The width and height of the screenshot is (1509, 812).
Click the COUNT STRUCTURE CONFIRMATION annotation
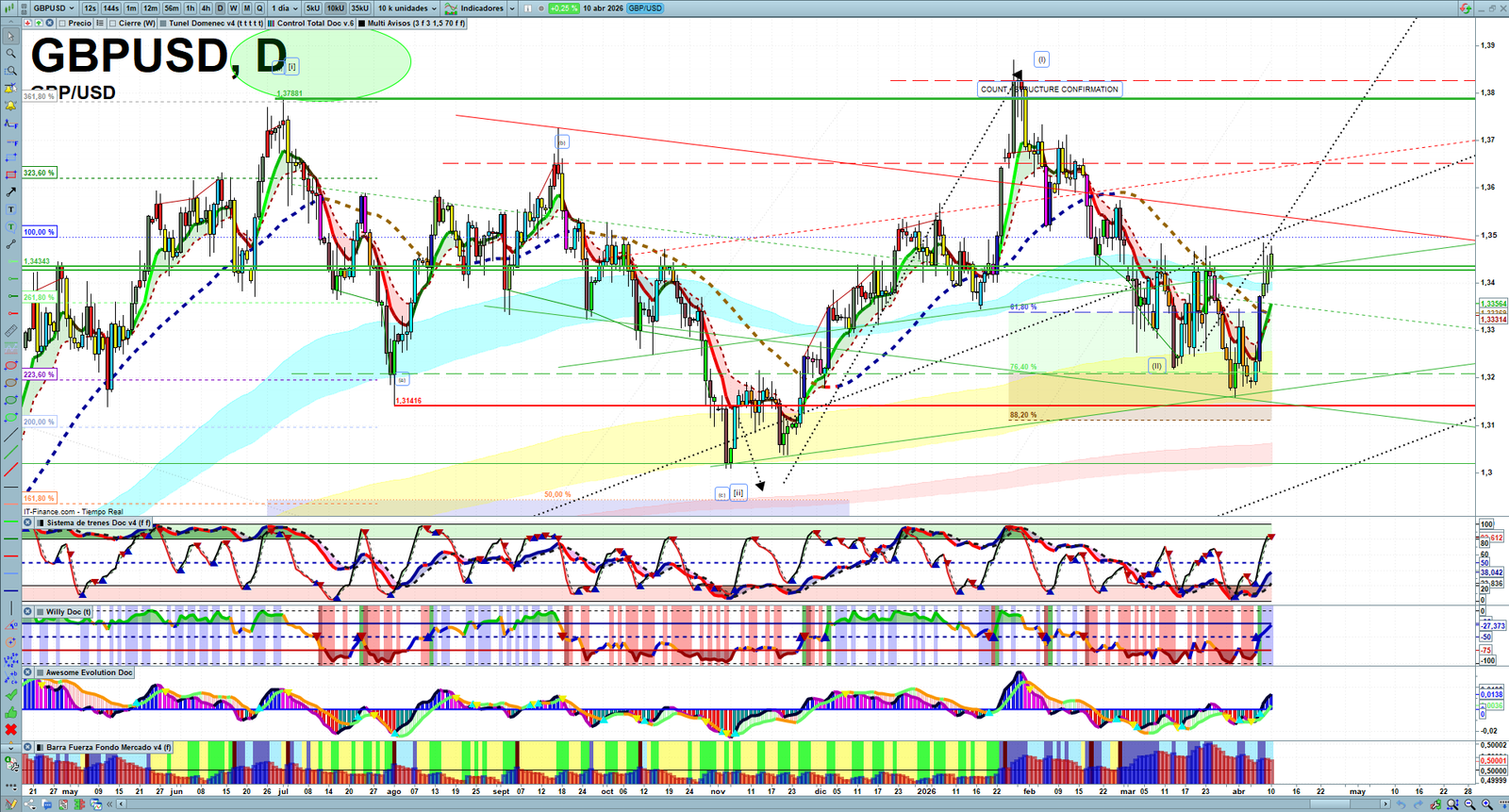click(x=1050, y=90)
